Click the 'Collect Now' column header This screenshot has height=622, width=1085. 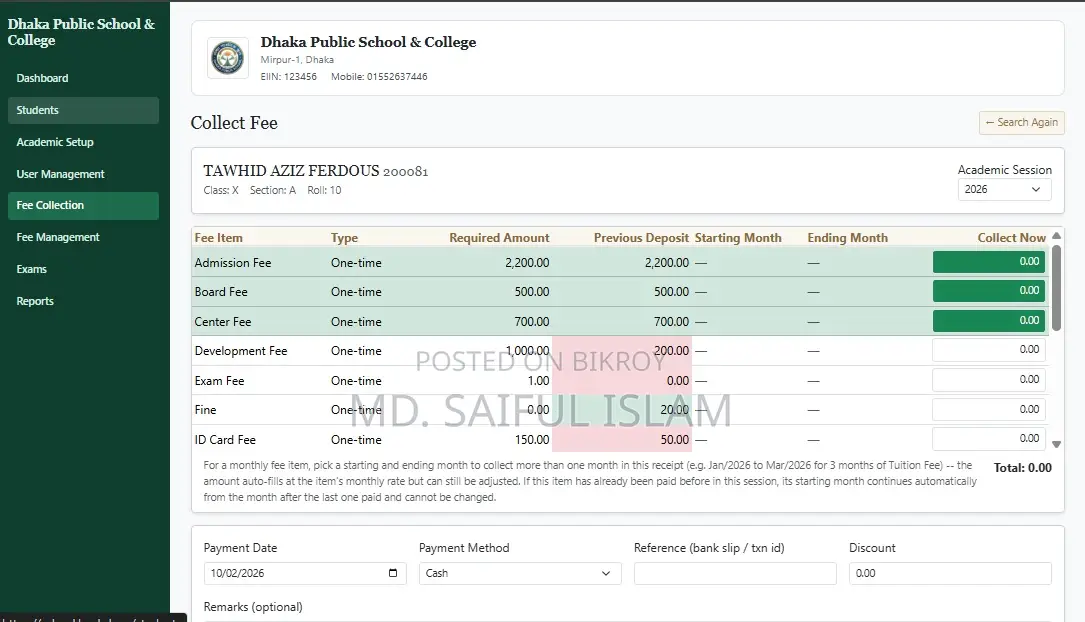1011,238
